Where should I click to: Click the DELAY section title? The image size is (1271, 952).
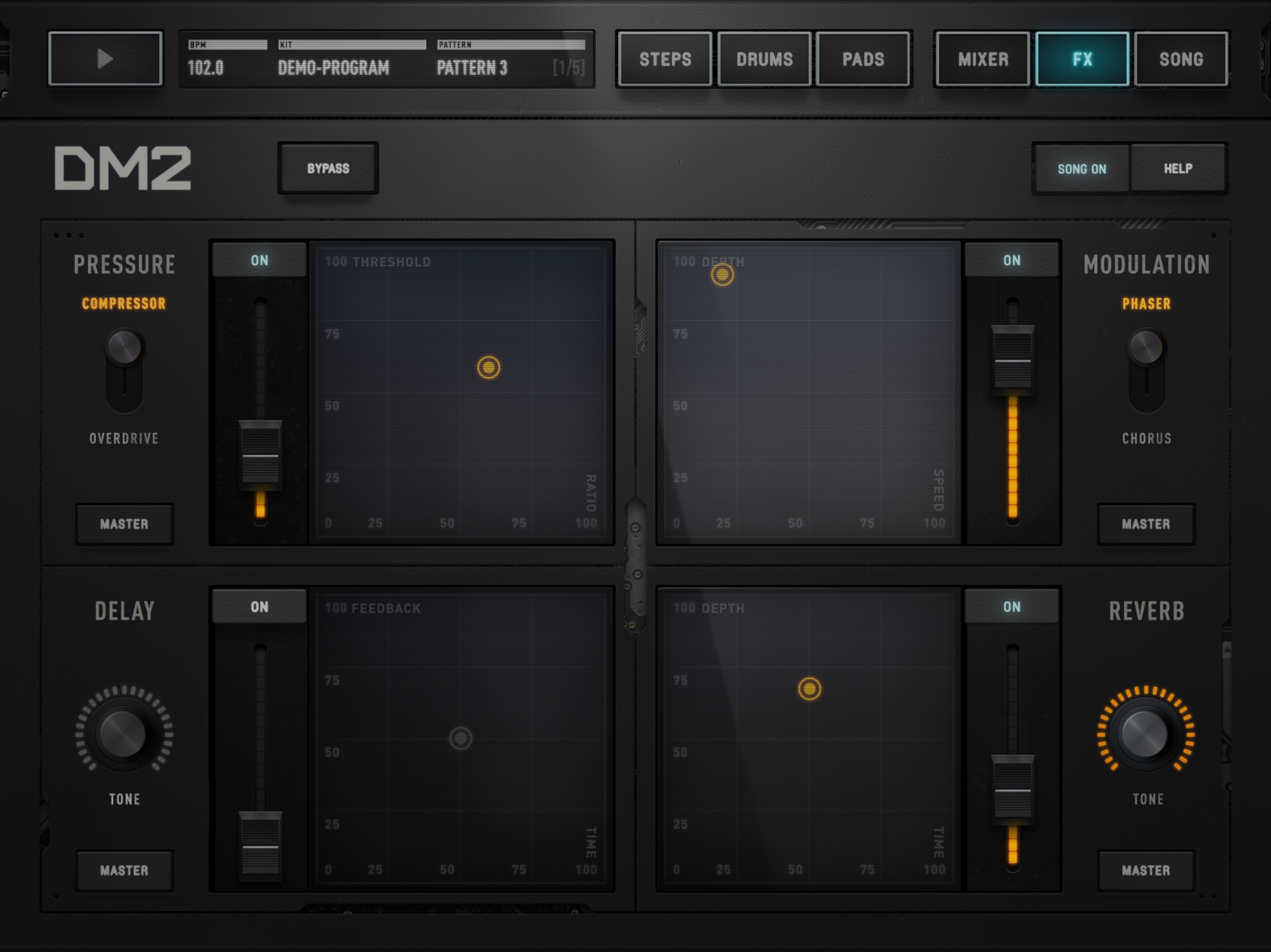[x=124, y=611]
